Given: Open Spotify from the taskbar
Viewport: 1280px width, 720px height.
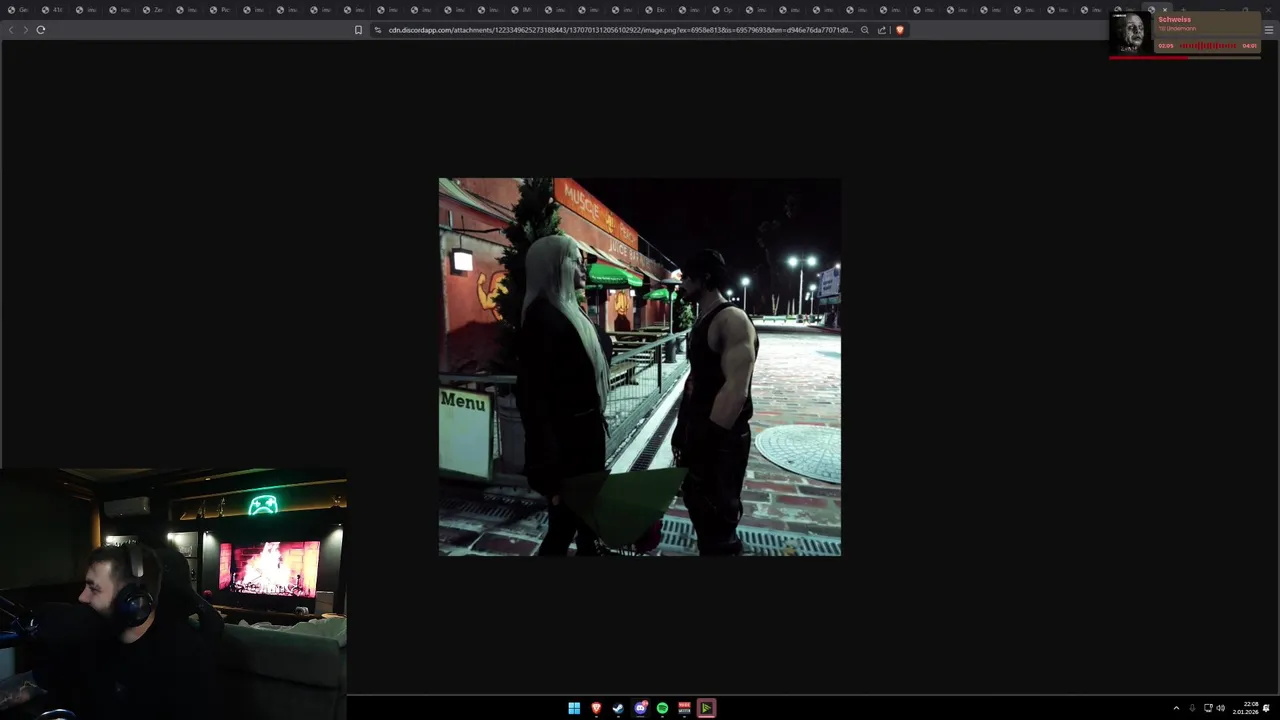Looking at the screenshot, I should tap(662, 708).
